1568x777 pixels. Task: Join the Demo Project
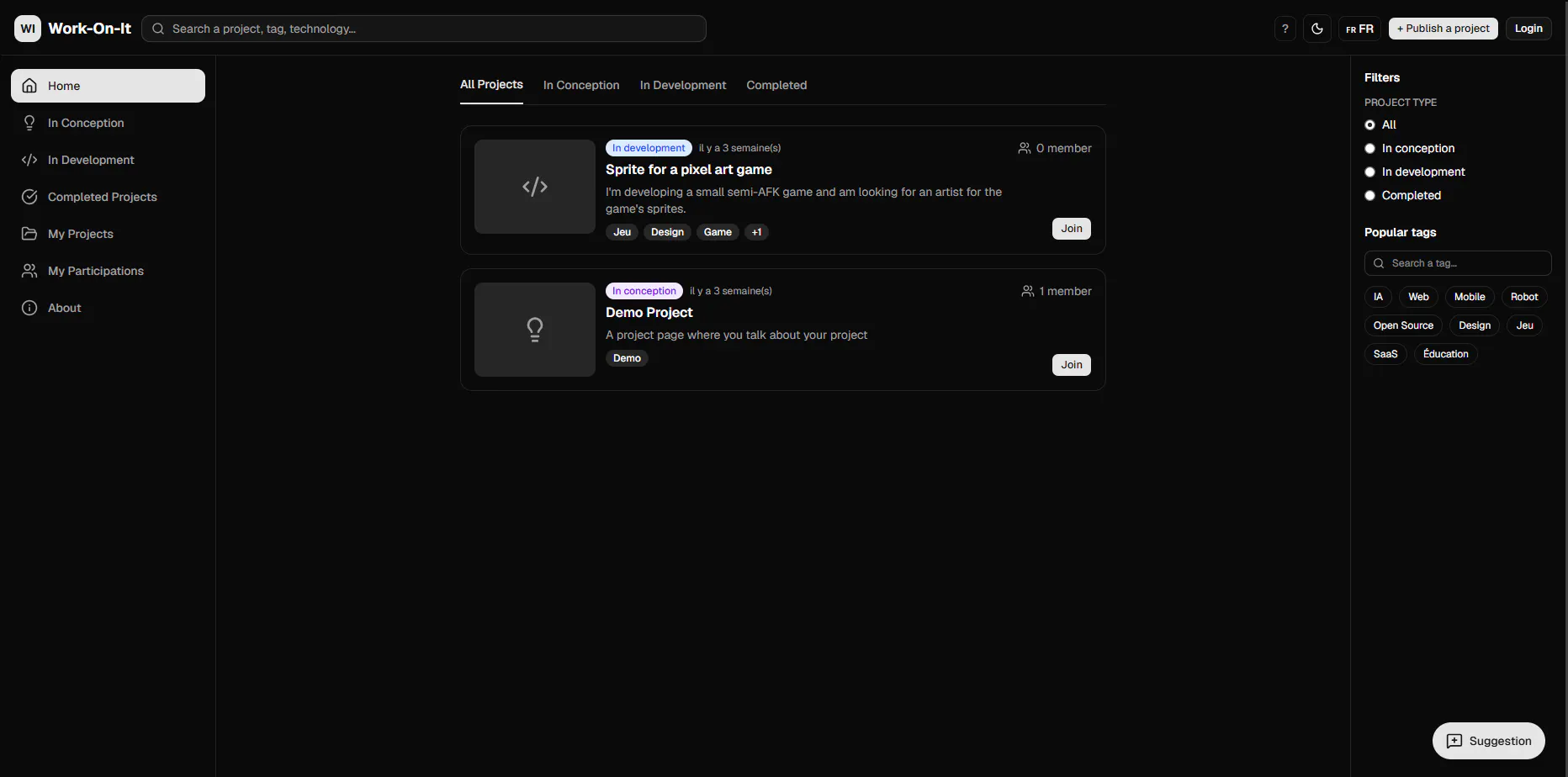point(1072,365)
